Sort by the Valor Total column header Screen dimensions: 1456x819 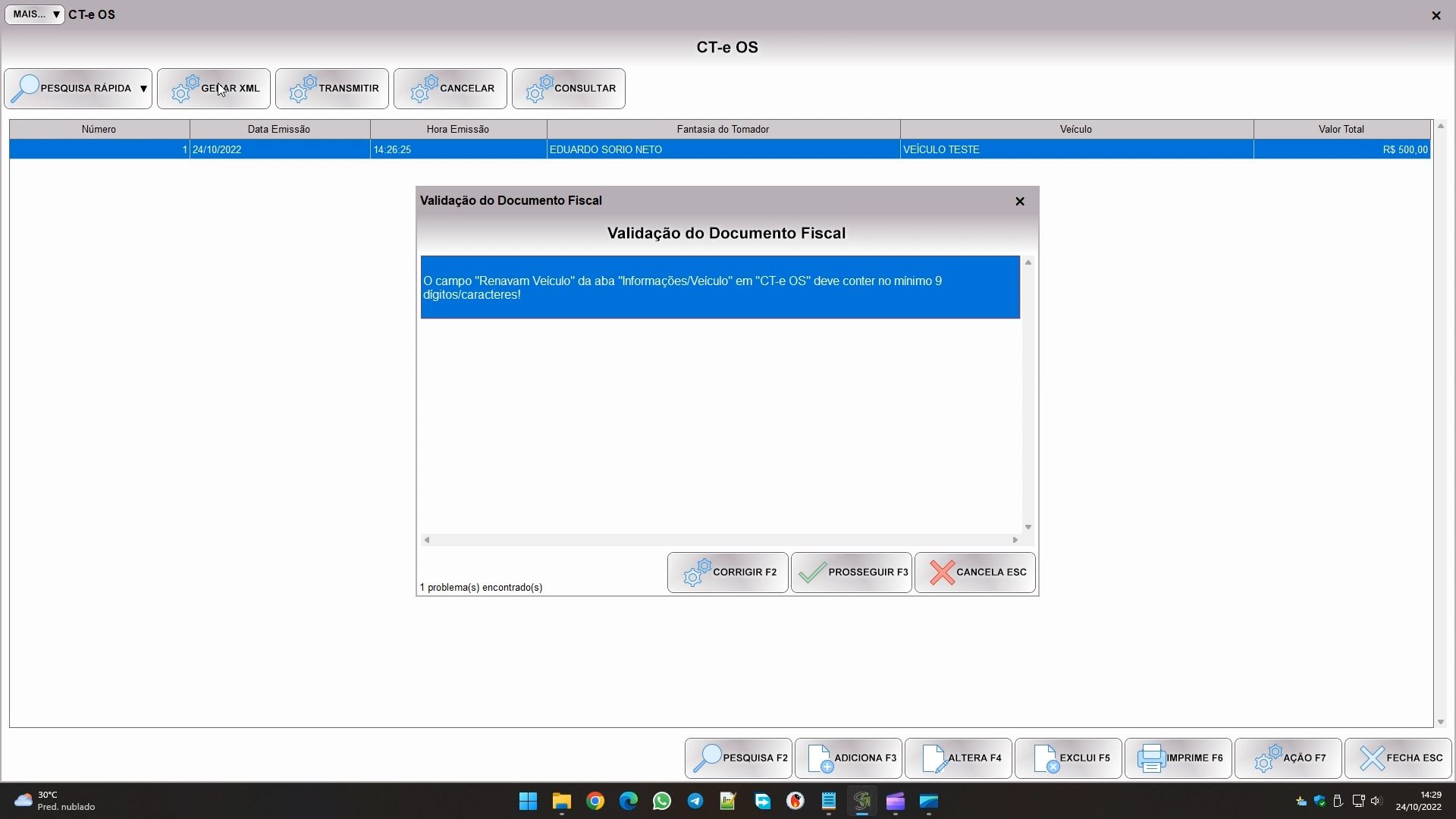pyautogui.click(x=1342, y=130)
